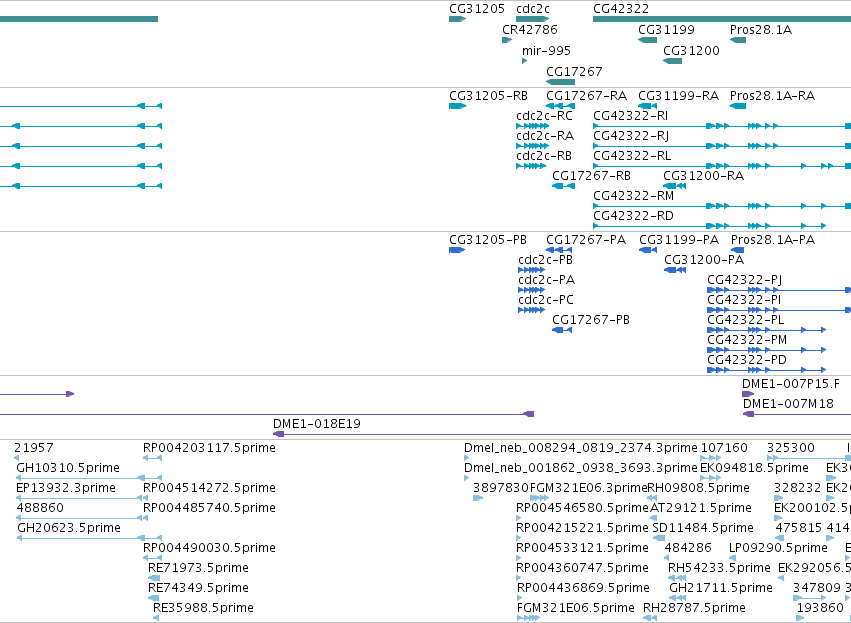Select transcript cdc2c-RA
The width and height of the screenshot is (851, 623).
point(532,146)
